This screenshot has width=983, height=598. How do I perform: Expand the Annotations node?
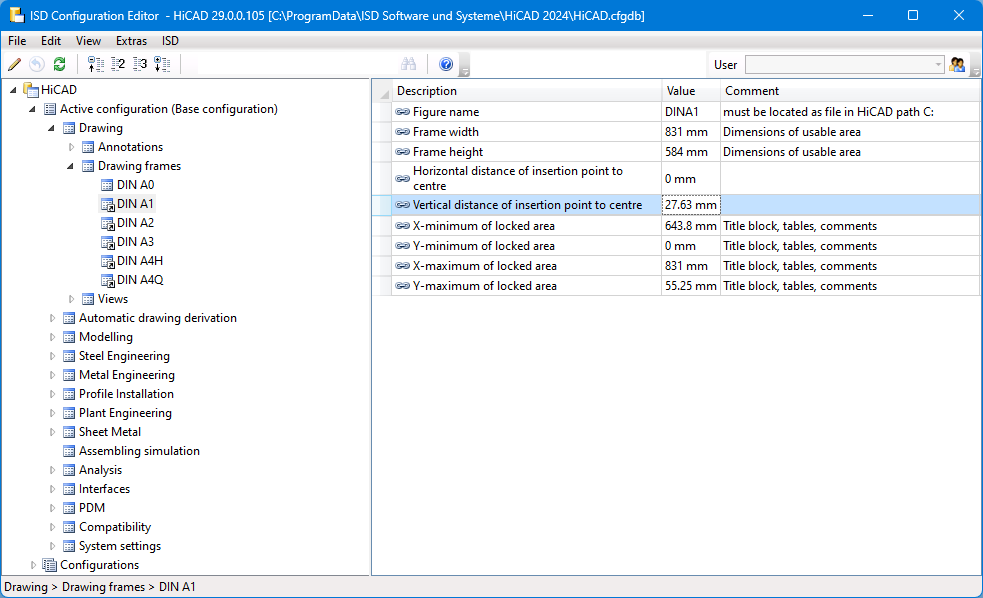[x=71, y=147]
